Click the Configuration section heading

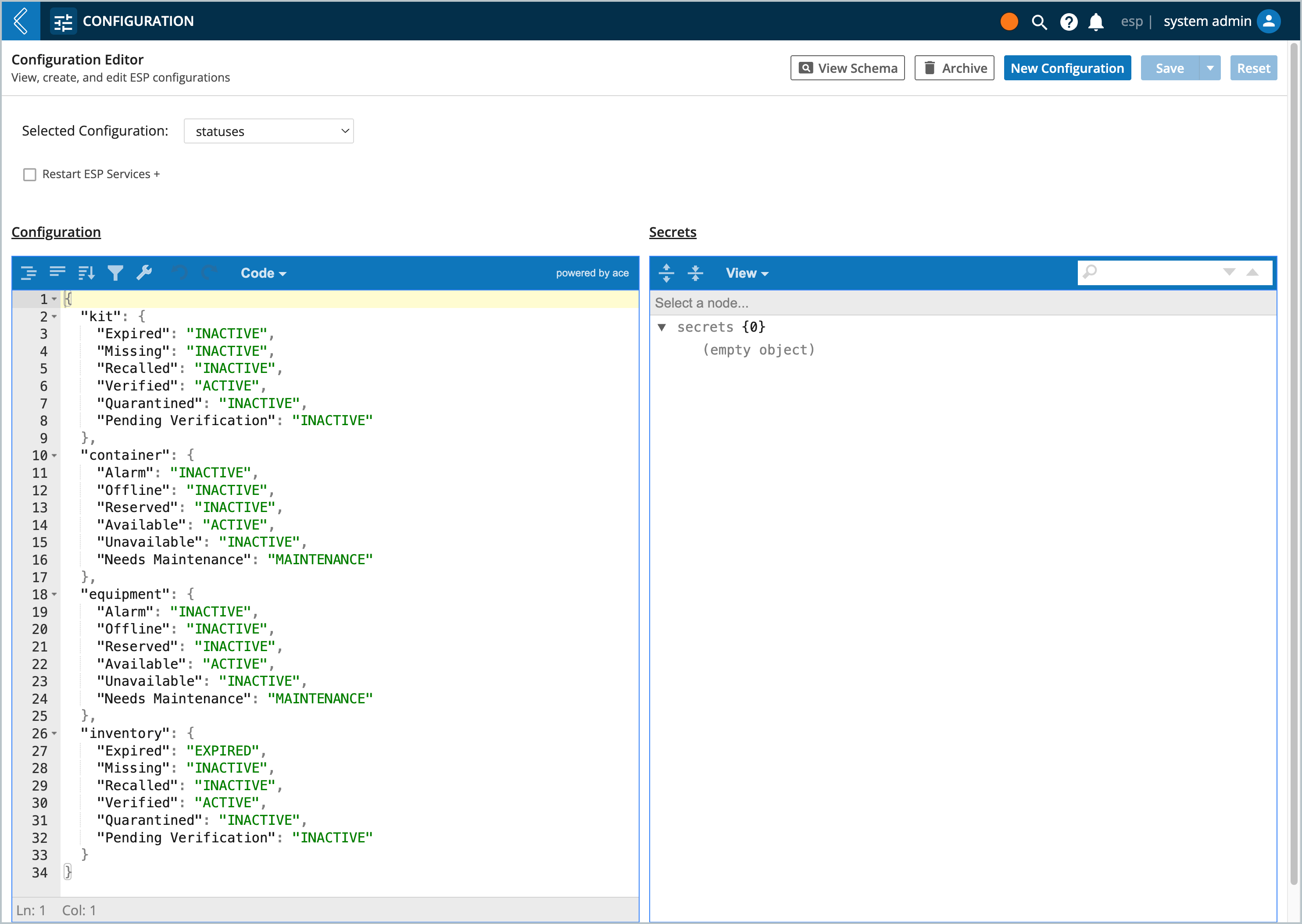click(x=56, y=232)
